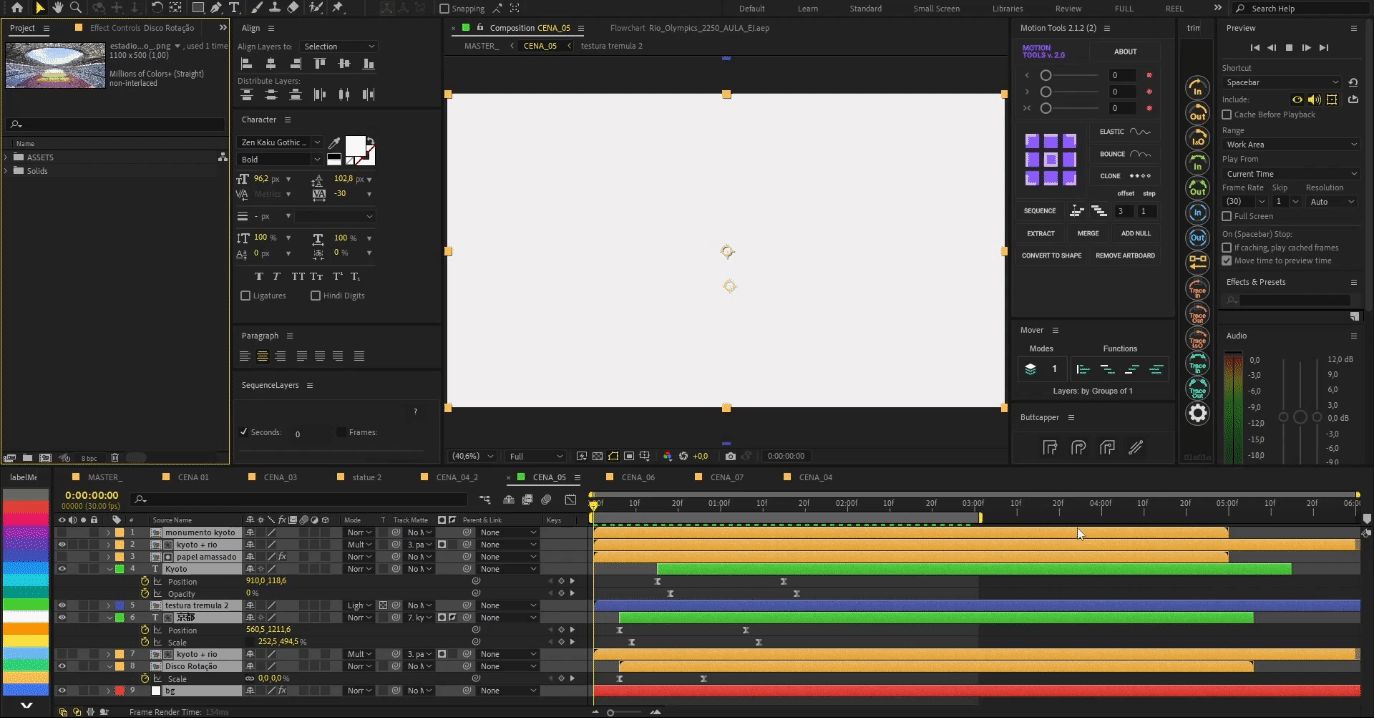Select the Pen tool

pyautogui.click(x=216, y=8)
